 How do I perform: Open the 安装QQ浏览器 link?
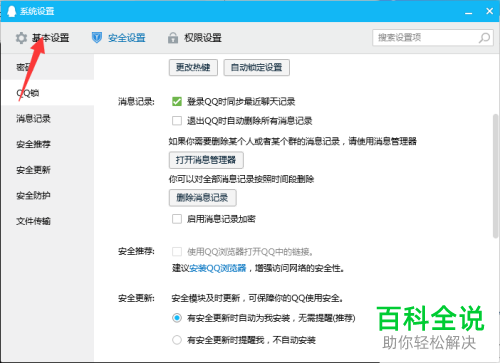[x=218, y=268]
